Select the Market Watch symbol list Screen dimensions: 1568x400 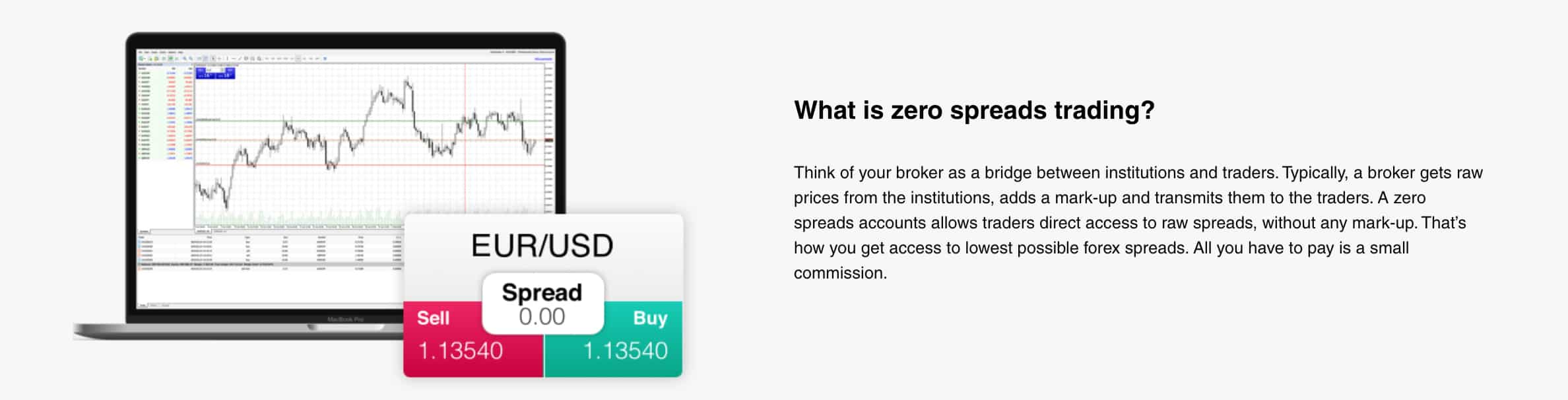165,114
